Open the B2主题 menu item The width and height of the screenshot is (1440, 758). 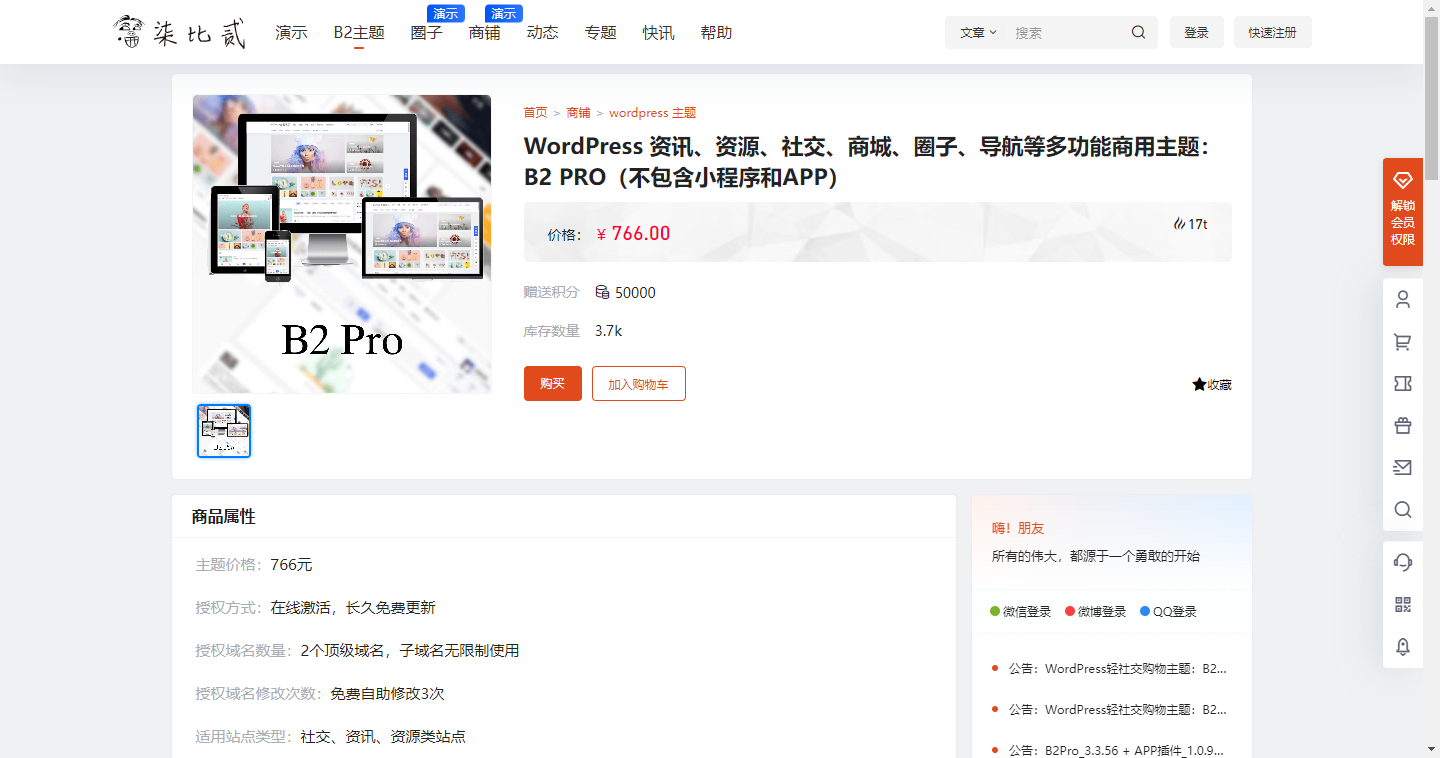point(359,33)
